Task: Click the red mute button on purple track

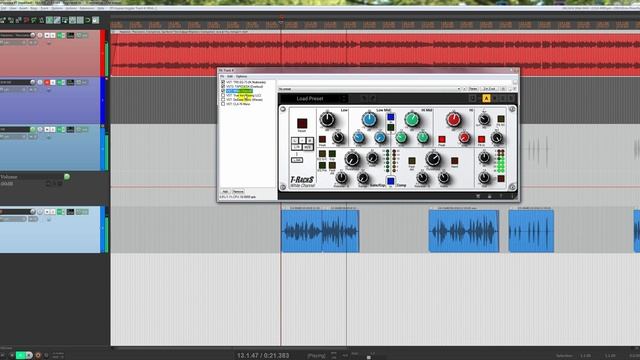Action: coord(47,82)
